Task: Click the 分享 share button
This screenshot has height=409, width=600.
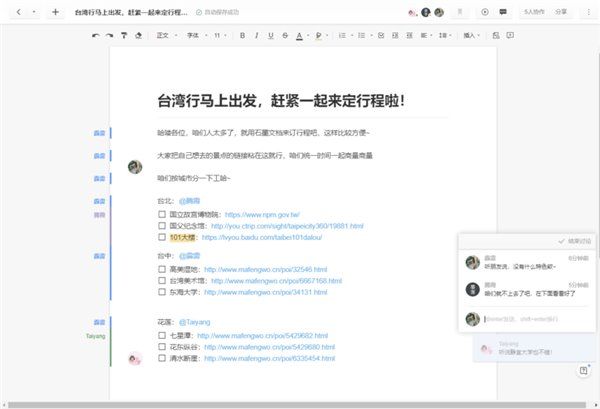Action: point(561,12)
